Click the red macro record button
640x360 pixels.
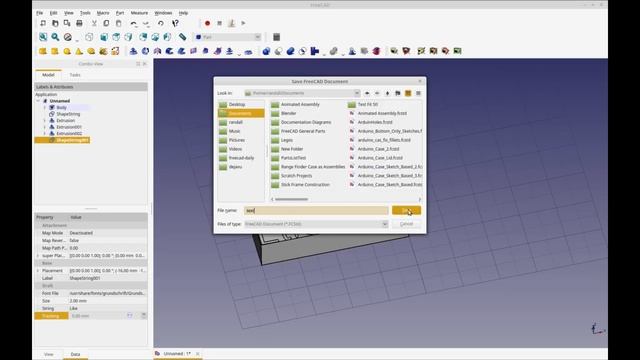click(x=207, y=23)
